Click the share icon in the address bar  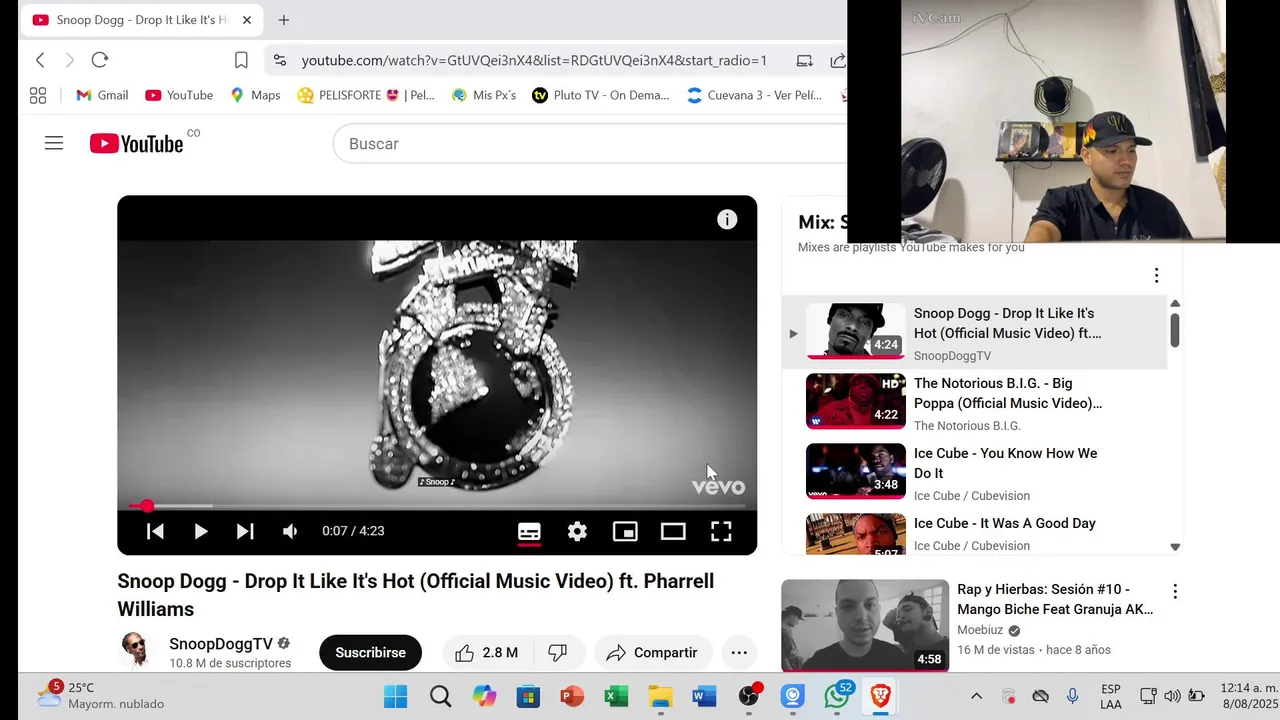click(x=837, y=60)
